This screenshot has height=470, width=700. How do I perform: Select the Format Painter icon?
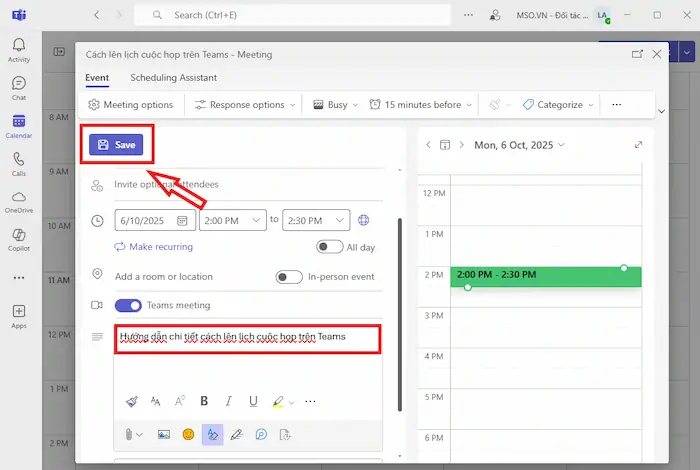(131, 401)
